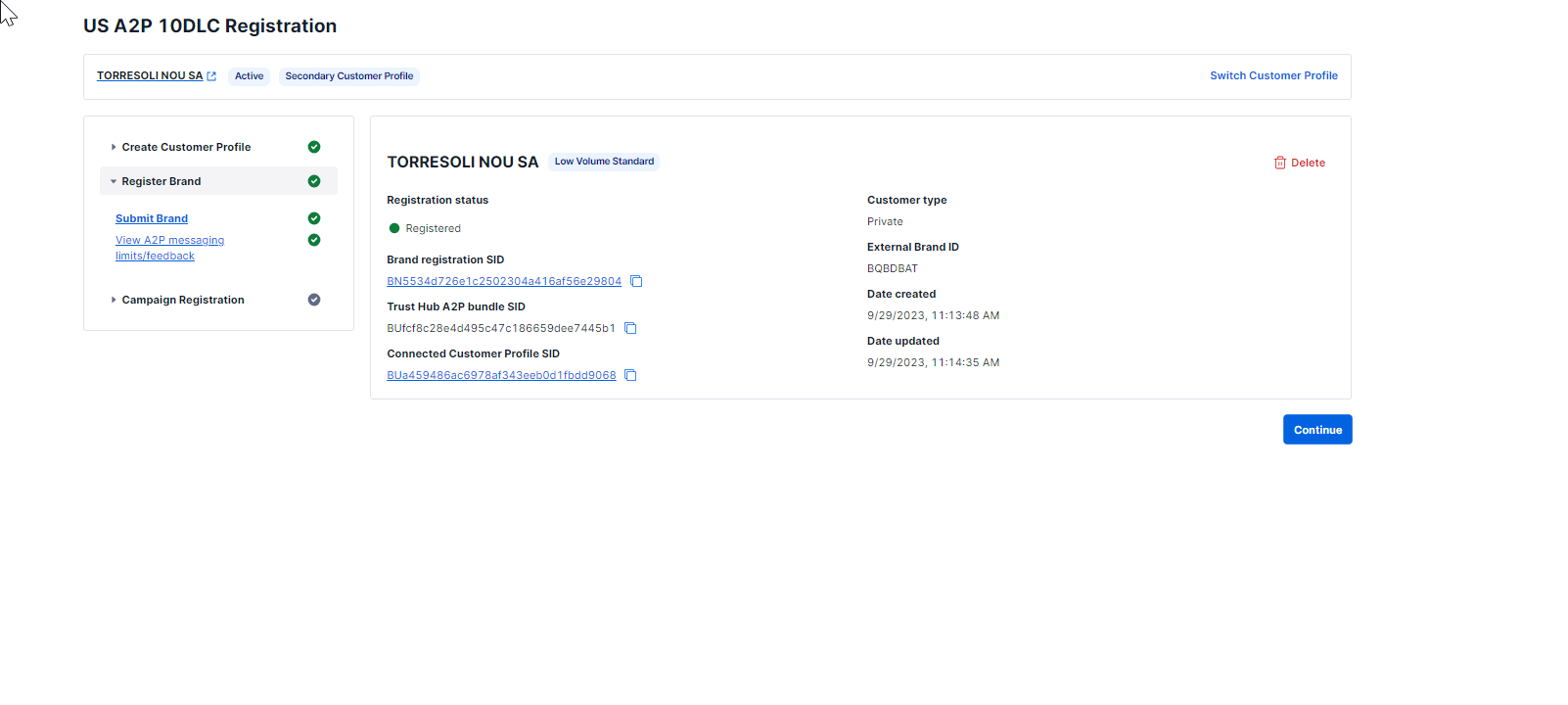Screen dimensions: 1568x705
Task: Click Switch Customer Profile
Action: coord(1273,75)
